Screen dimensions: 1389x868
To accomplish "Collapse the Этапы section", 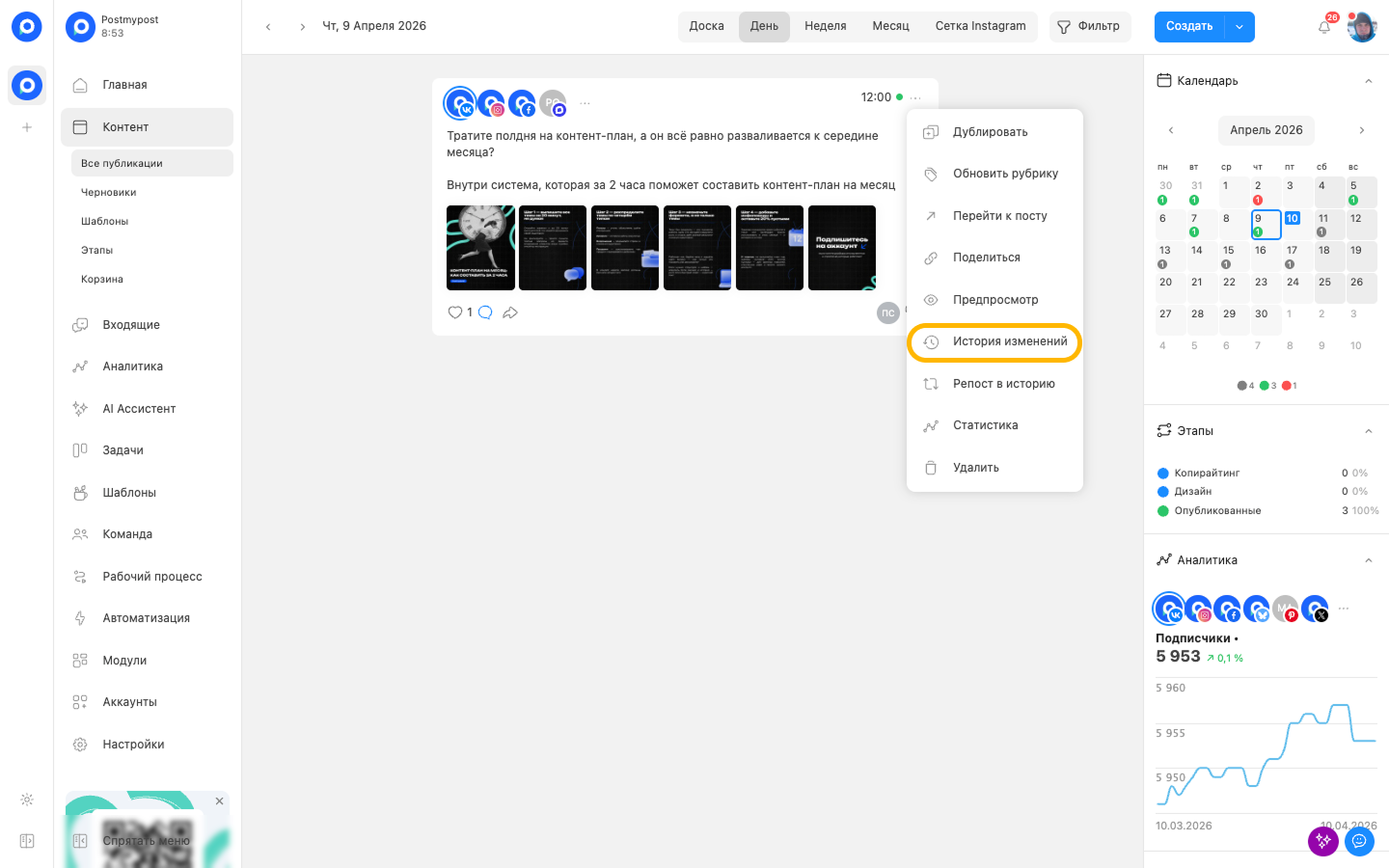I will pyautogui.click(x=1368, y=431).
